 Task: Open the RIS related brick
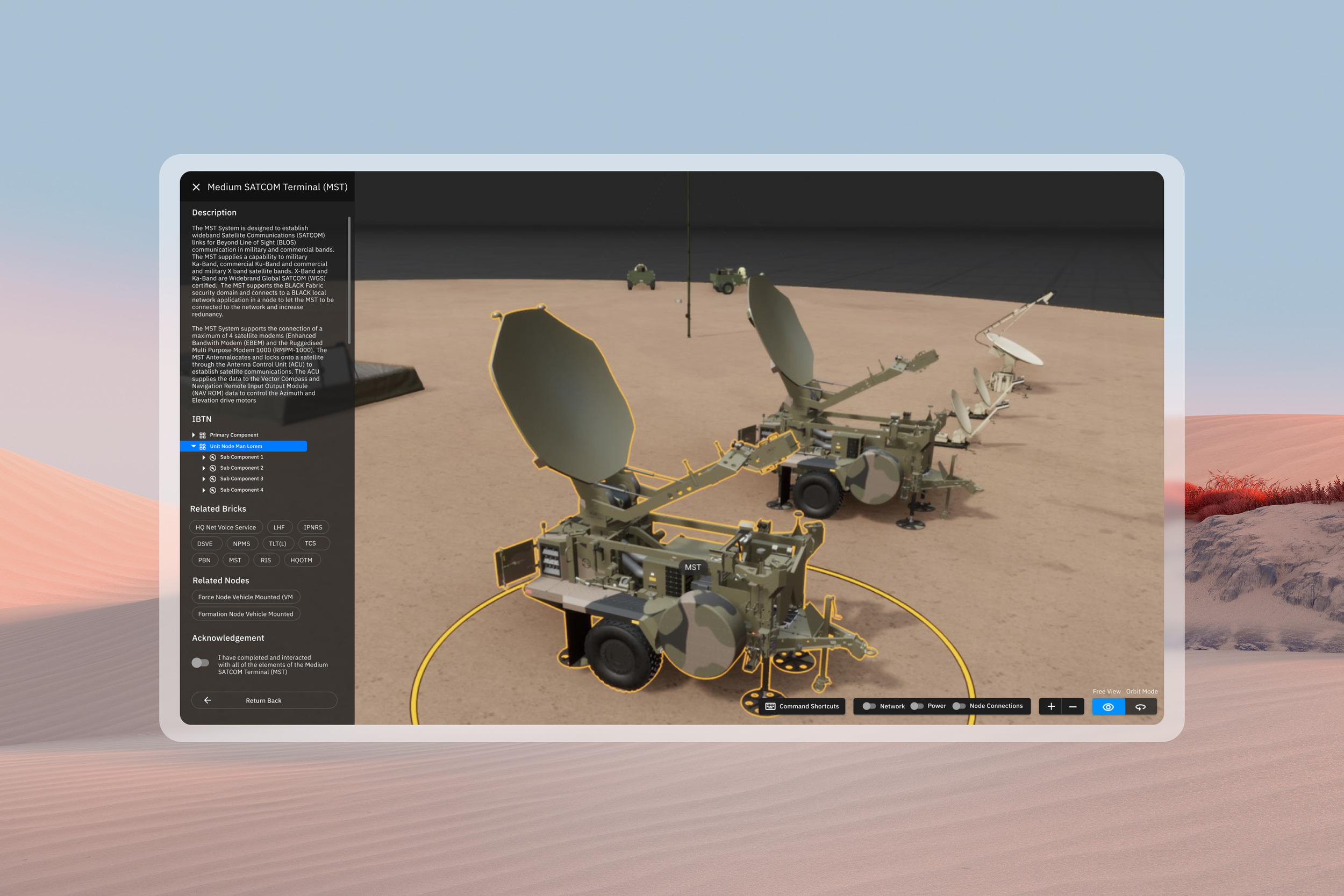pos(266,560)
